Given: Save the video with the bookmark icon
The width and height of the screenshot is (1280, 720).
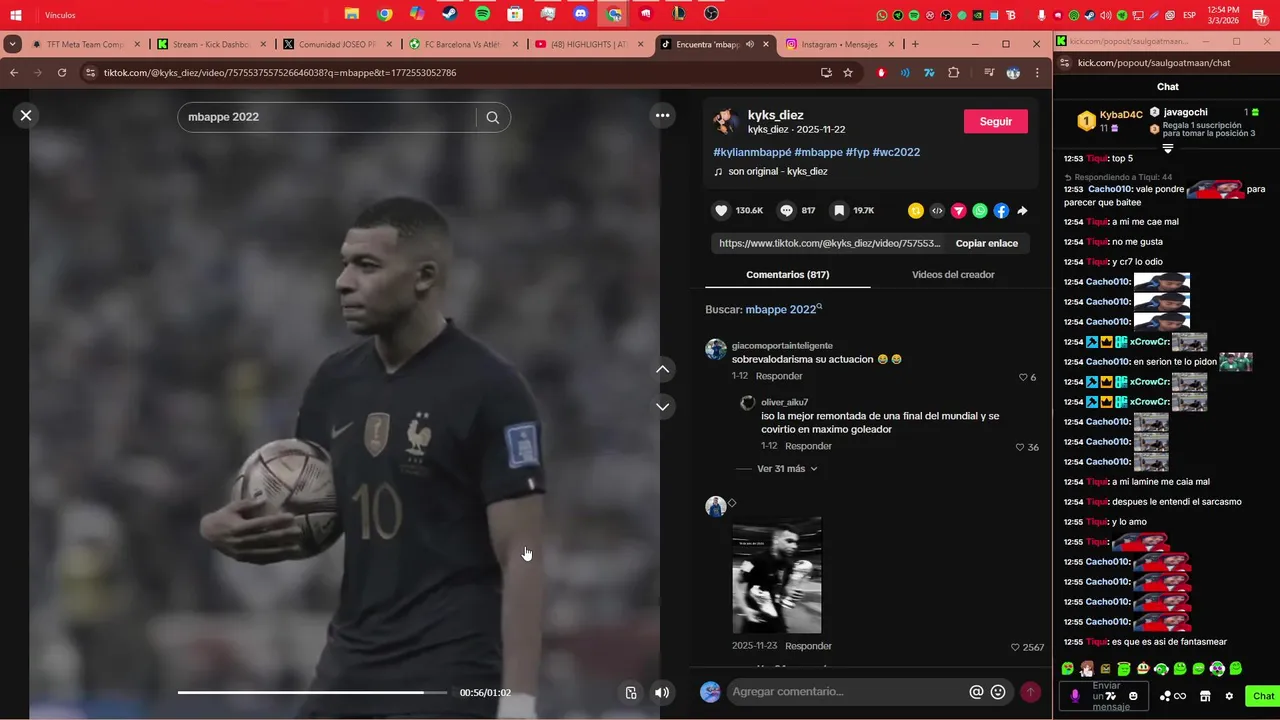Looking at the screenshot, I should [839, 211].
